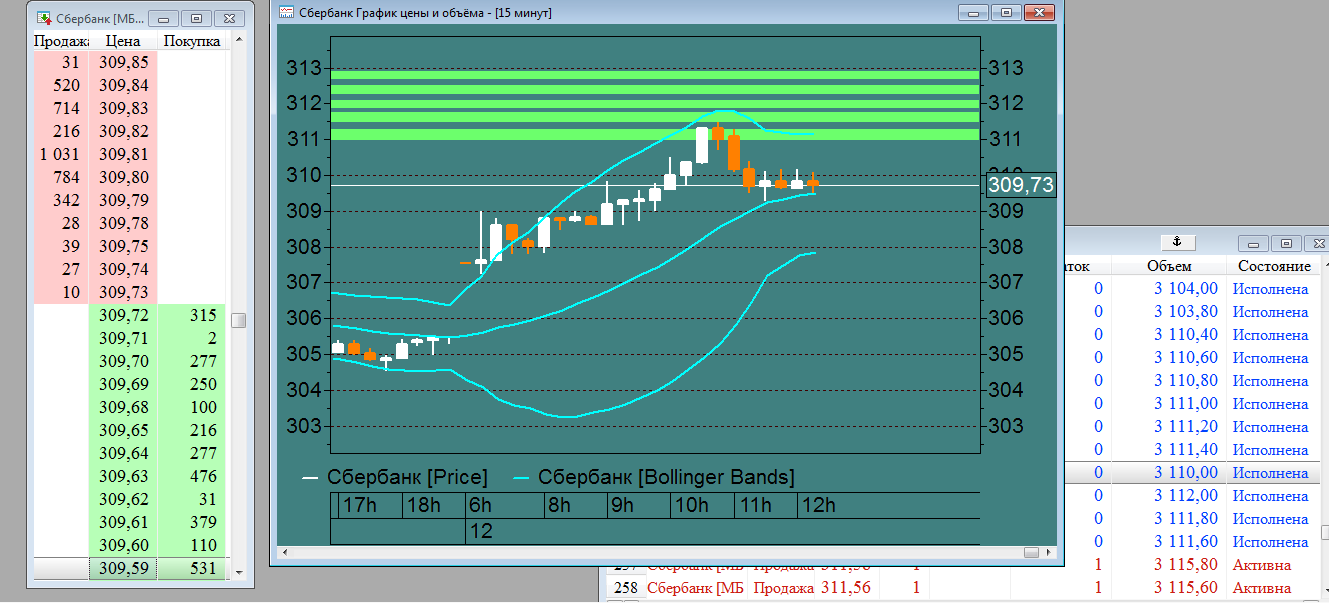Maximize the Сбербанк order book window
The height and width of the screenshot is (603, 1329).
click(x=196, y=18)
